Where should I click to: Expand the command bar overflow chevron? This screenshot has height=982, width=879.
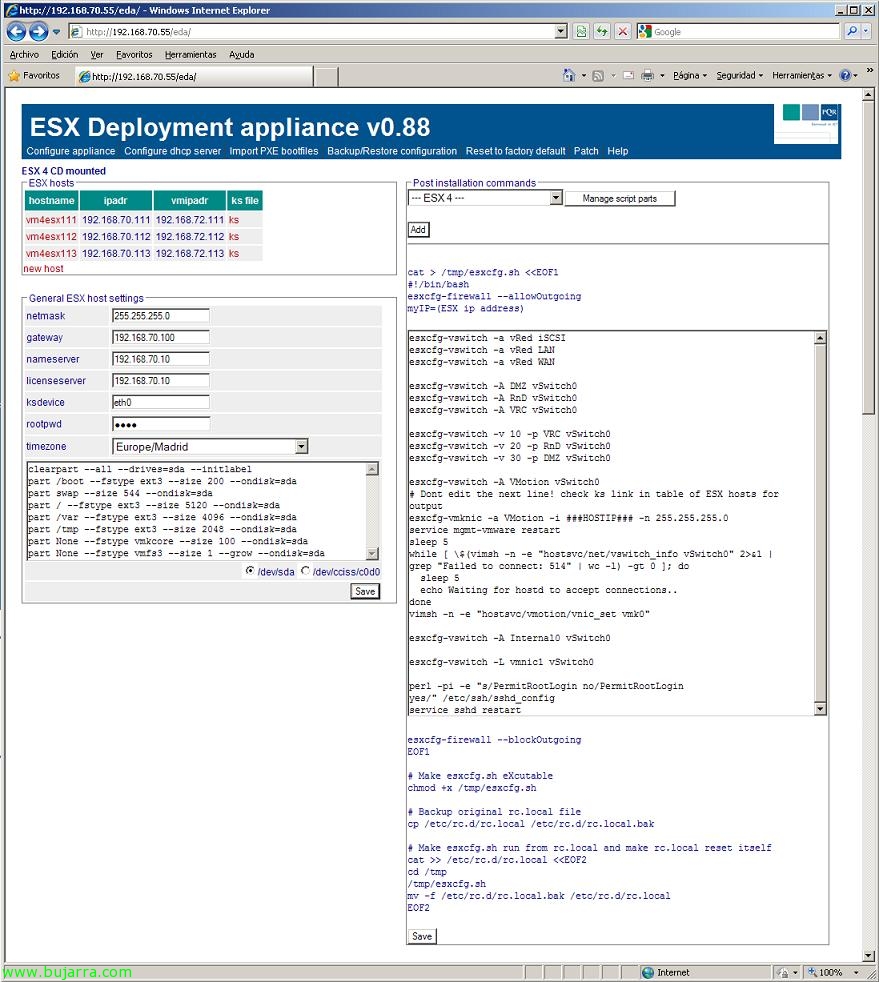click(870, 71)
